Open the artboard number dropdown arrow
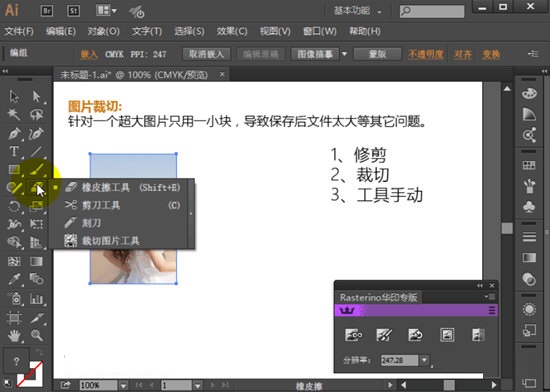 (197, 385)
